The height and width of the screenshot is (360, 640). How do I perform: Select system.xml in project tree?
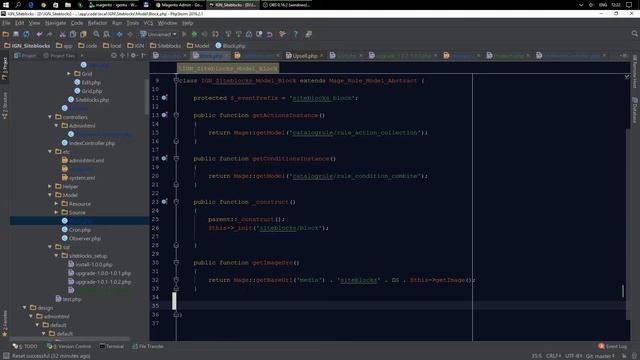tap(78, 178)
